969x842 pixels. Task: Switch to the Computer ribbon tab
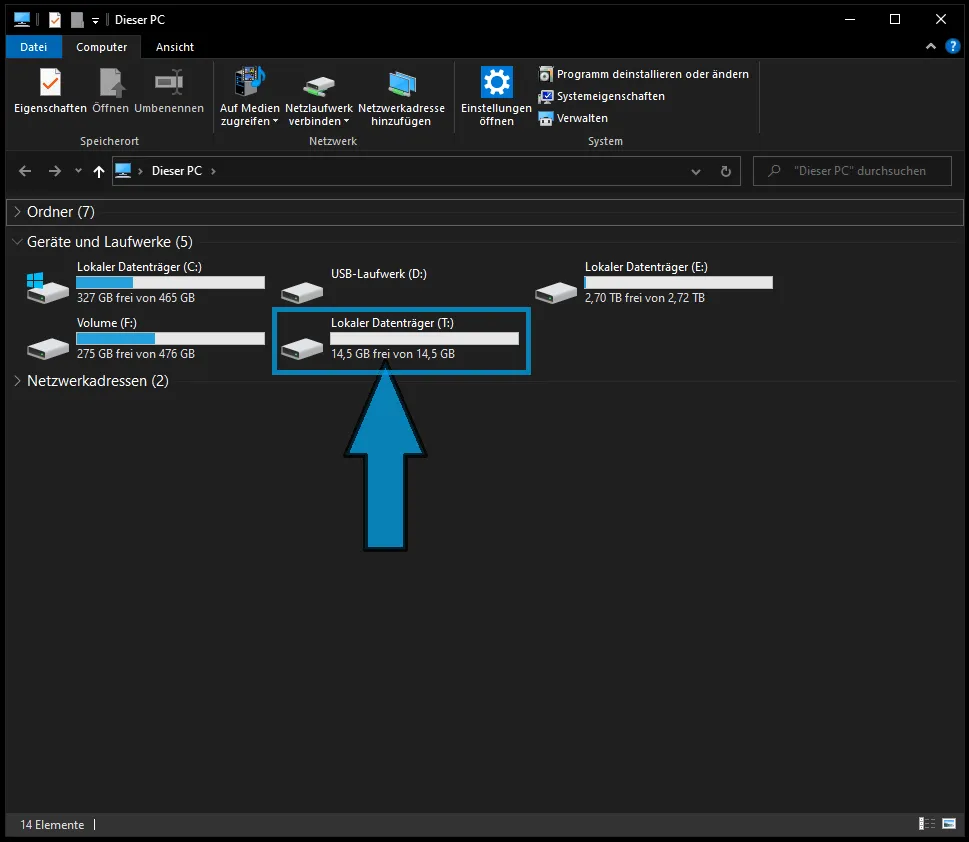point(101,47)
